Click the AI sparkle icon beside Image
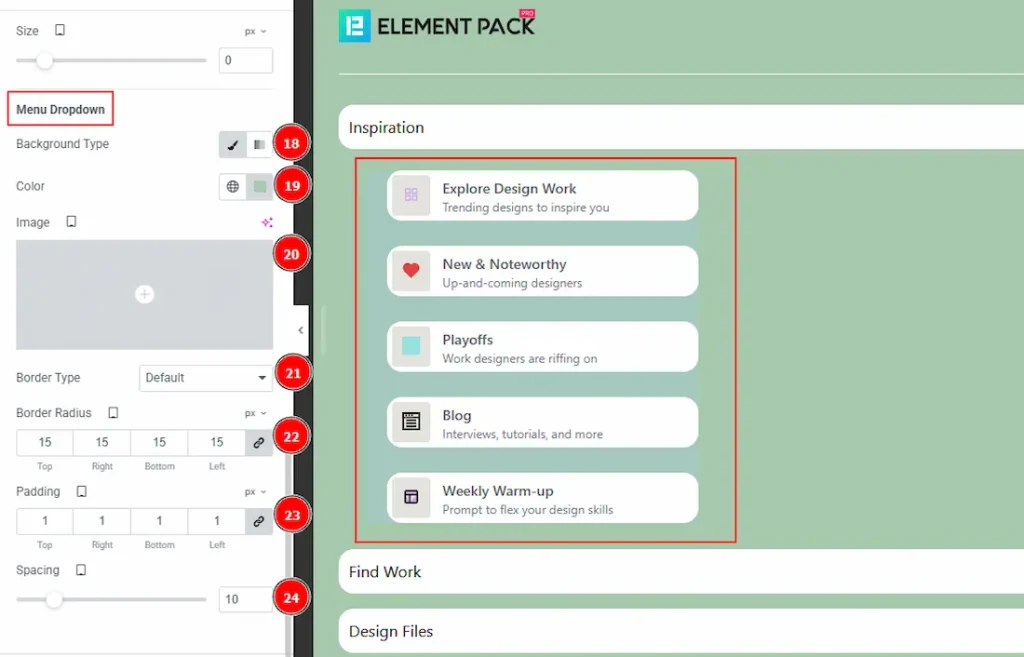Viewport: 1024px width, 657px height. [x=266, y=223]
